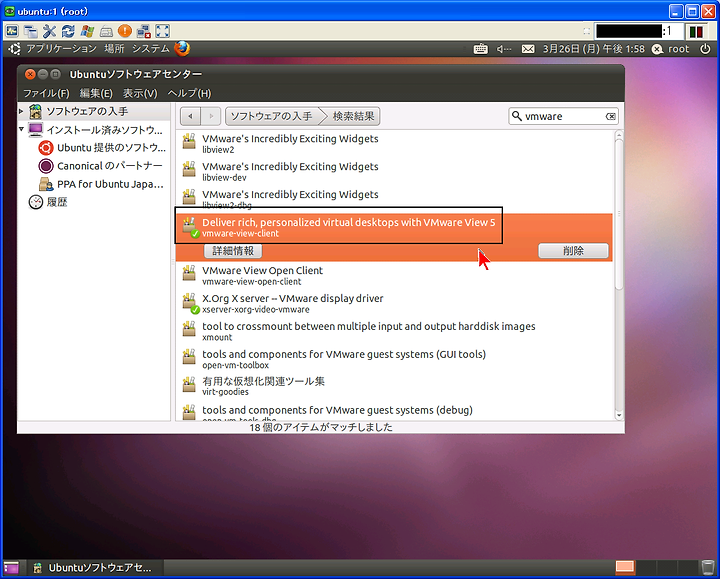
Task: Open the power session menu icon
Action: point(705,49)
